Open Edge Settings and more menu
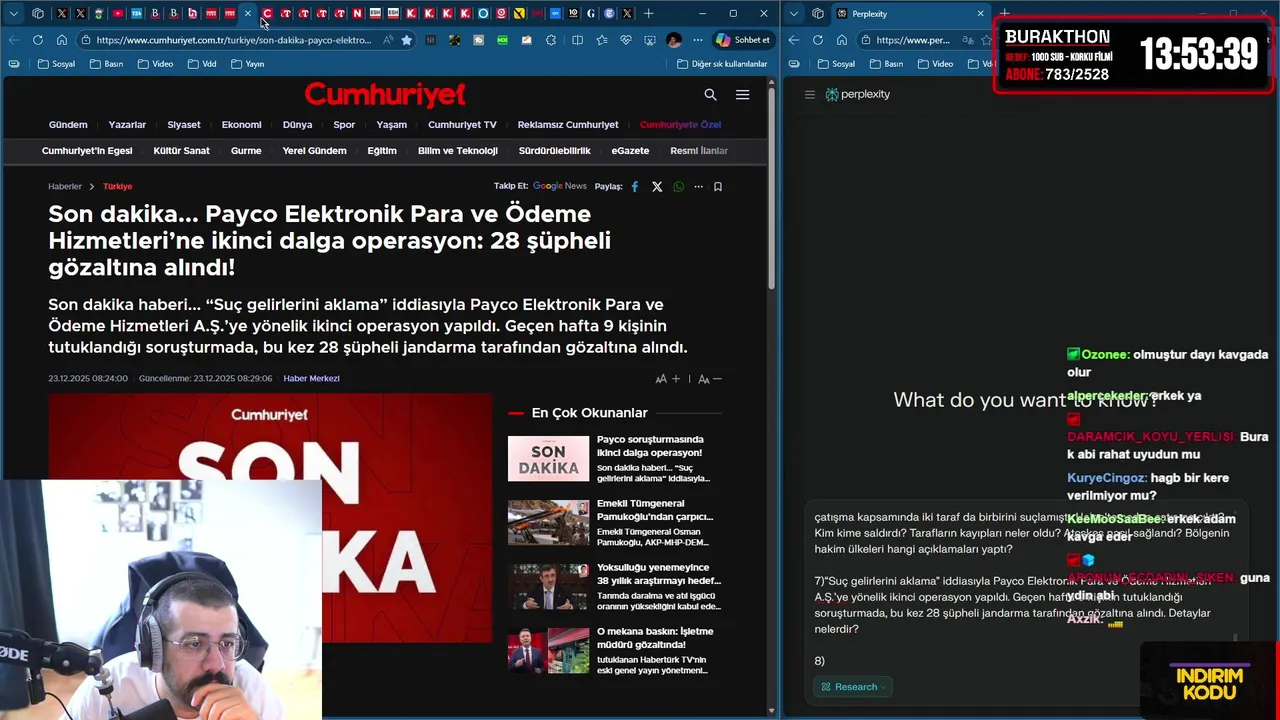The height and width of the screenshot is (720, 1280). pos(697,40)
